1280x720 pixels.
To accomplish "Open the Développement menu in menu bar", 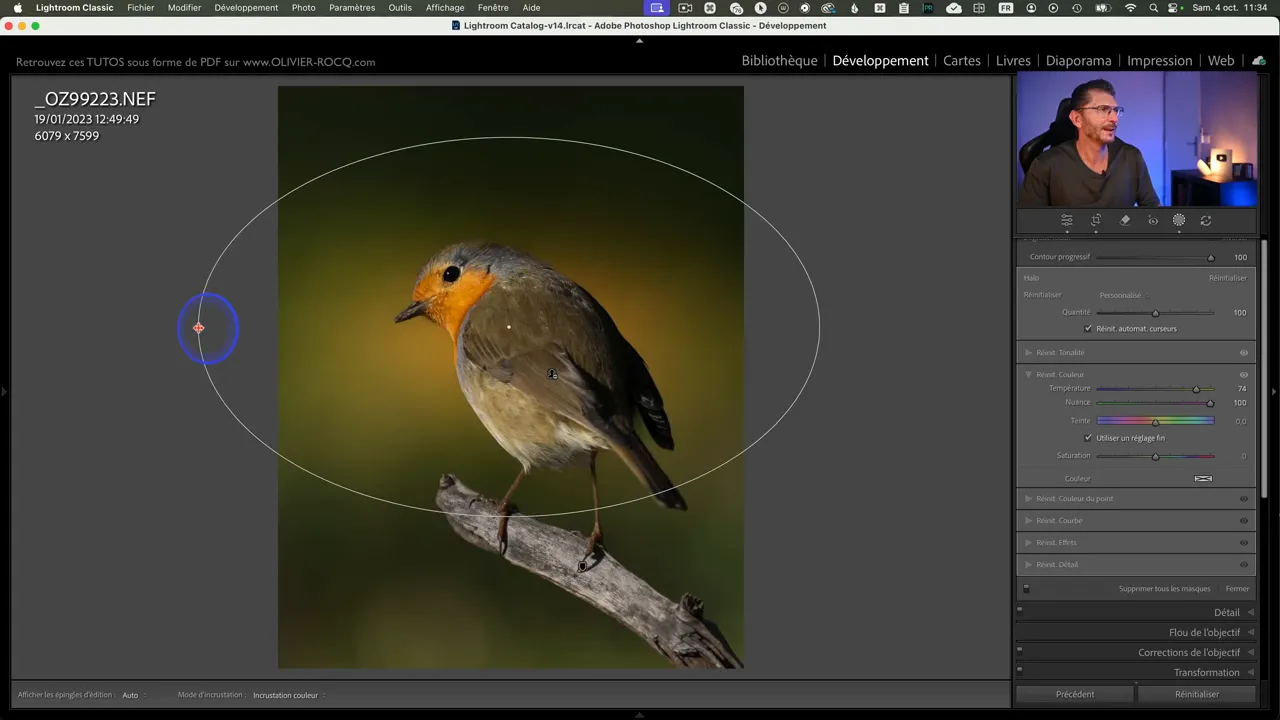I will point(246,8).
